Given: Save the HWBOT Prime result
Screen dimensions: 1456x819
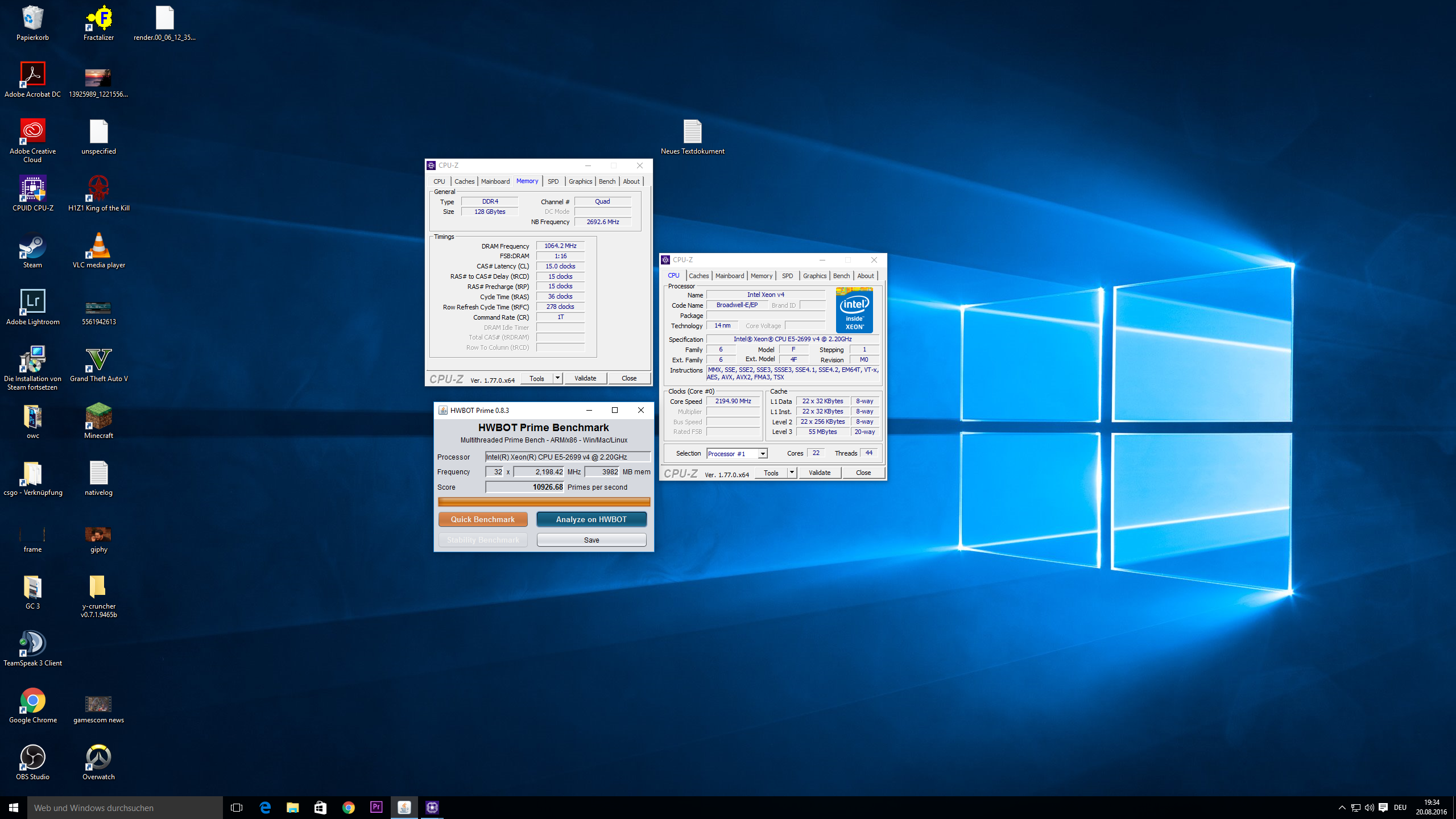Looking at the screenshot, I should pyautogui.click(x=591, y=540).
